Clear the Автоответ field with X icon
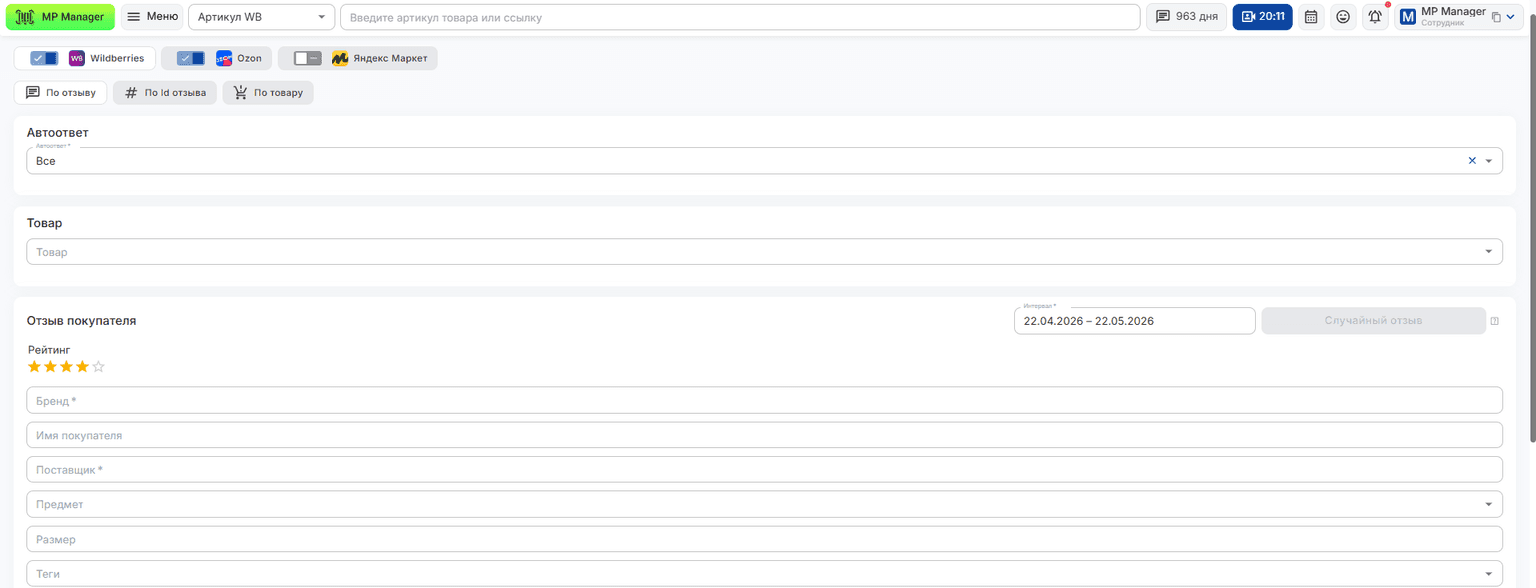This screenshot has width=1536, height=588. [1472, 160]
